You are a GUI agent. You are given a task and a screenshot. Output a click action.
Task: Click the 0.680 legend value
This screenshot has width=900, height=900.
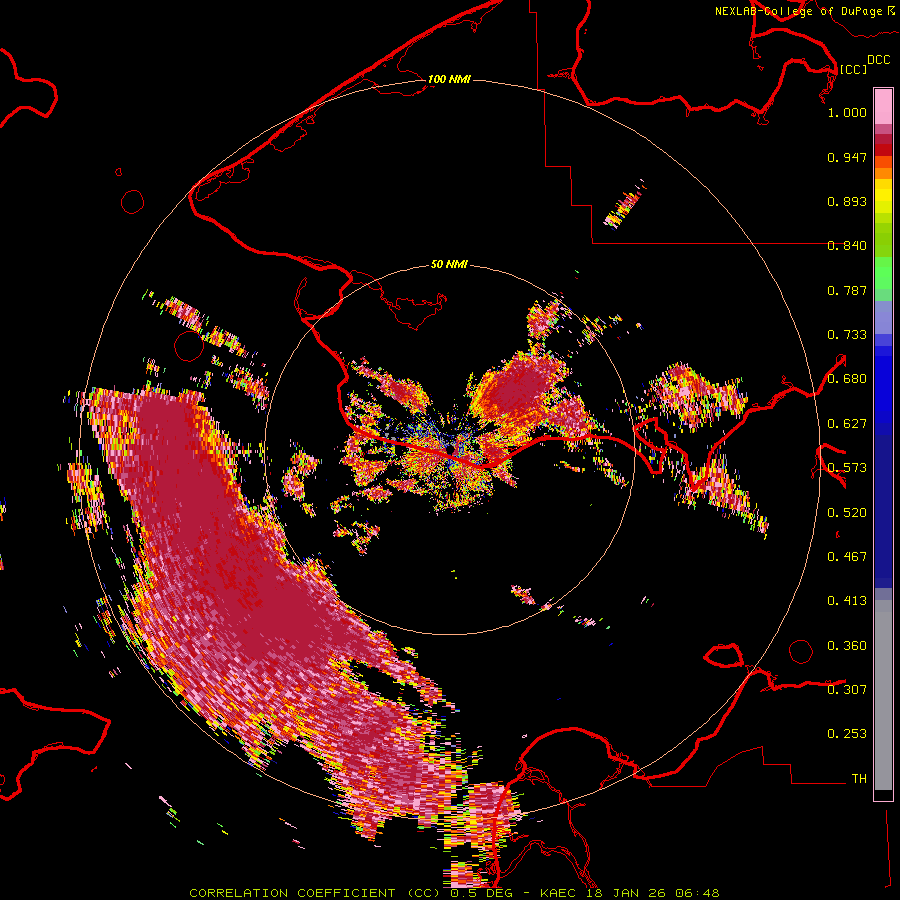coord(847,379)
